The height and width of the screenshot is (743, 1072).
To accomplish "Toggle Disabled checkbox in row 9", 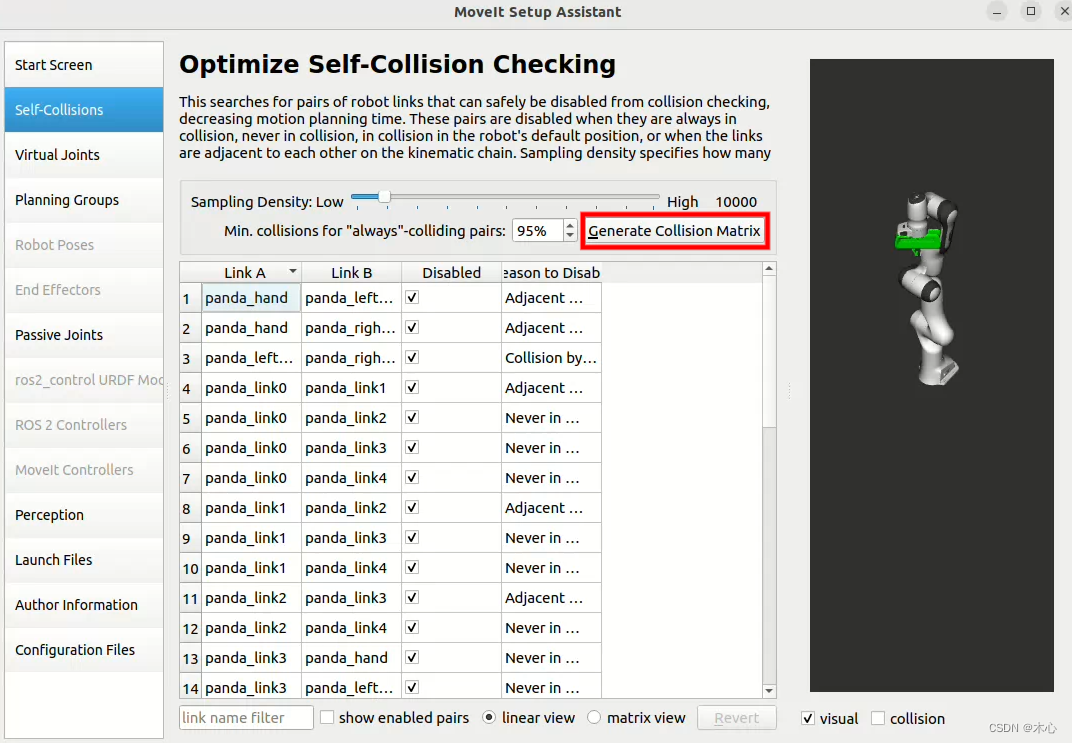I will [412, 539].
